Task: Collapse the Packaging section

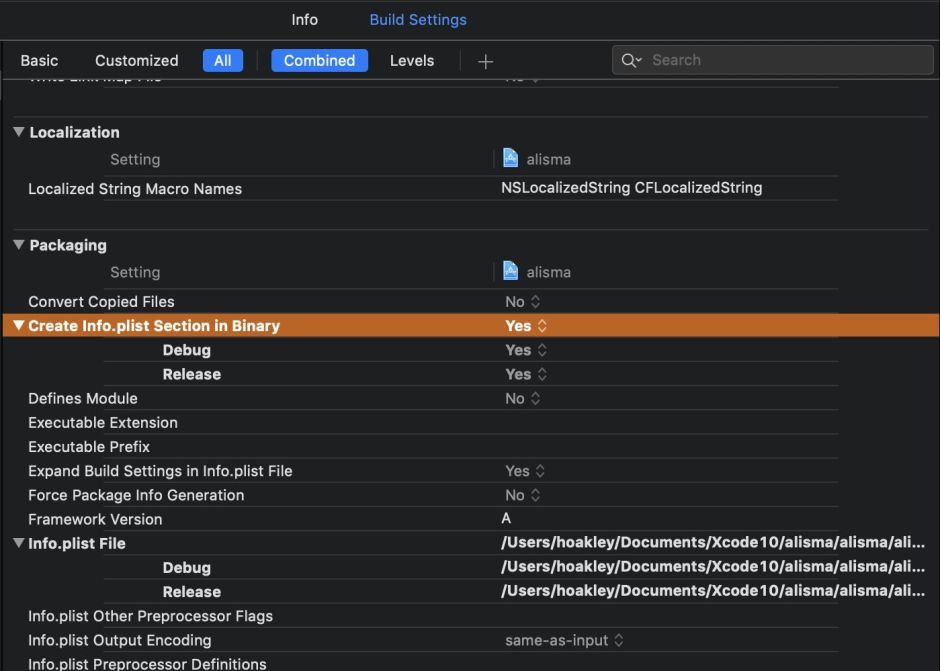Action: (x=19, y=245)
